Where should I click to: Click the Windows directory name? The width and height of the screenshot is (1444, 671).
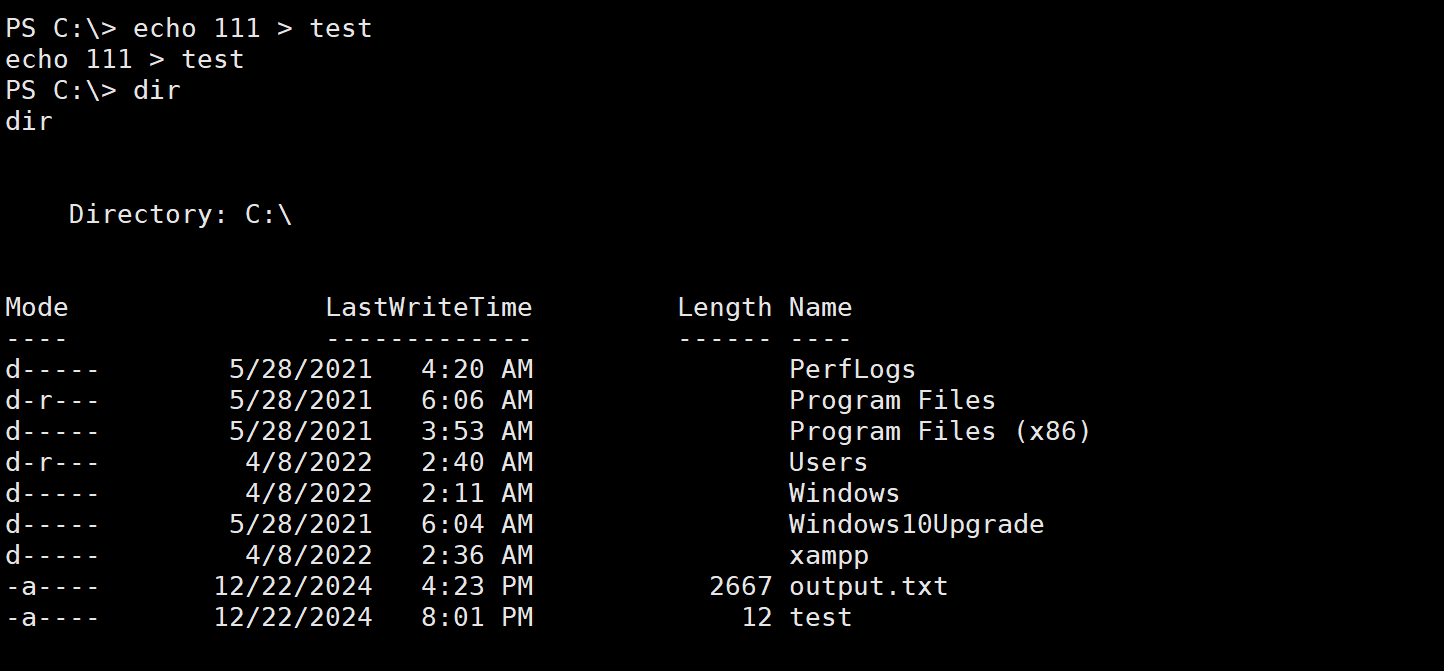pyautogui.click(x=844, y=494)
